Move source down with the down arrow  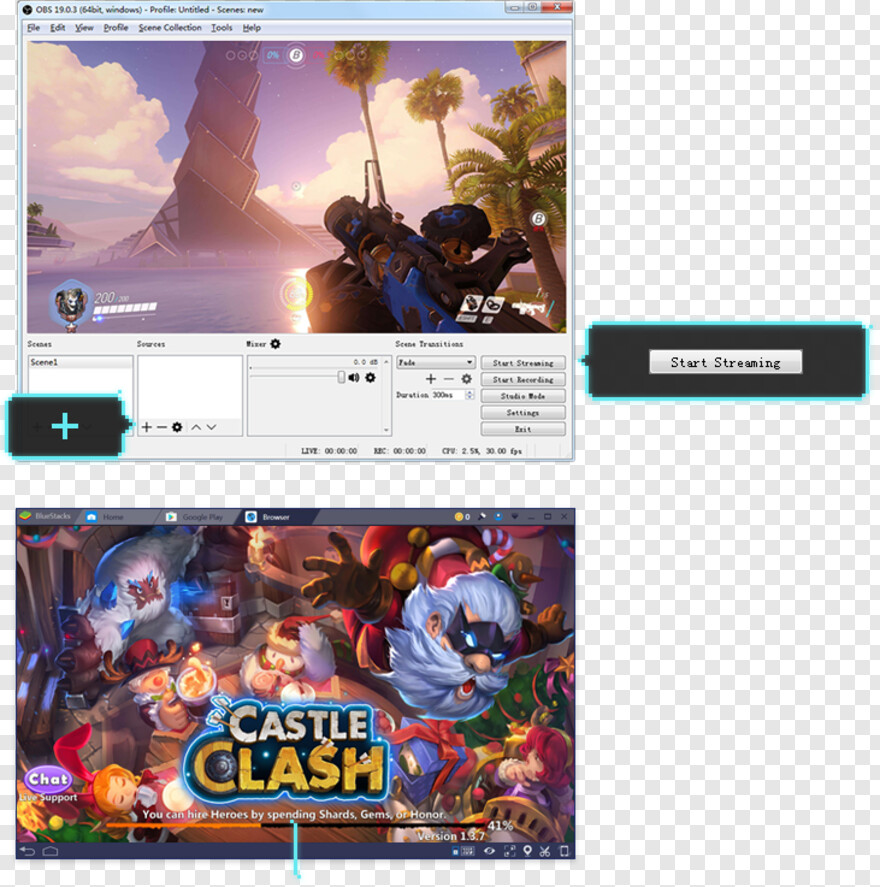(212, 427)
